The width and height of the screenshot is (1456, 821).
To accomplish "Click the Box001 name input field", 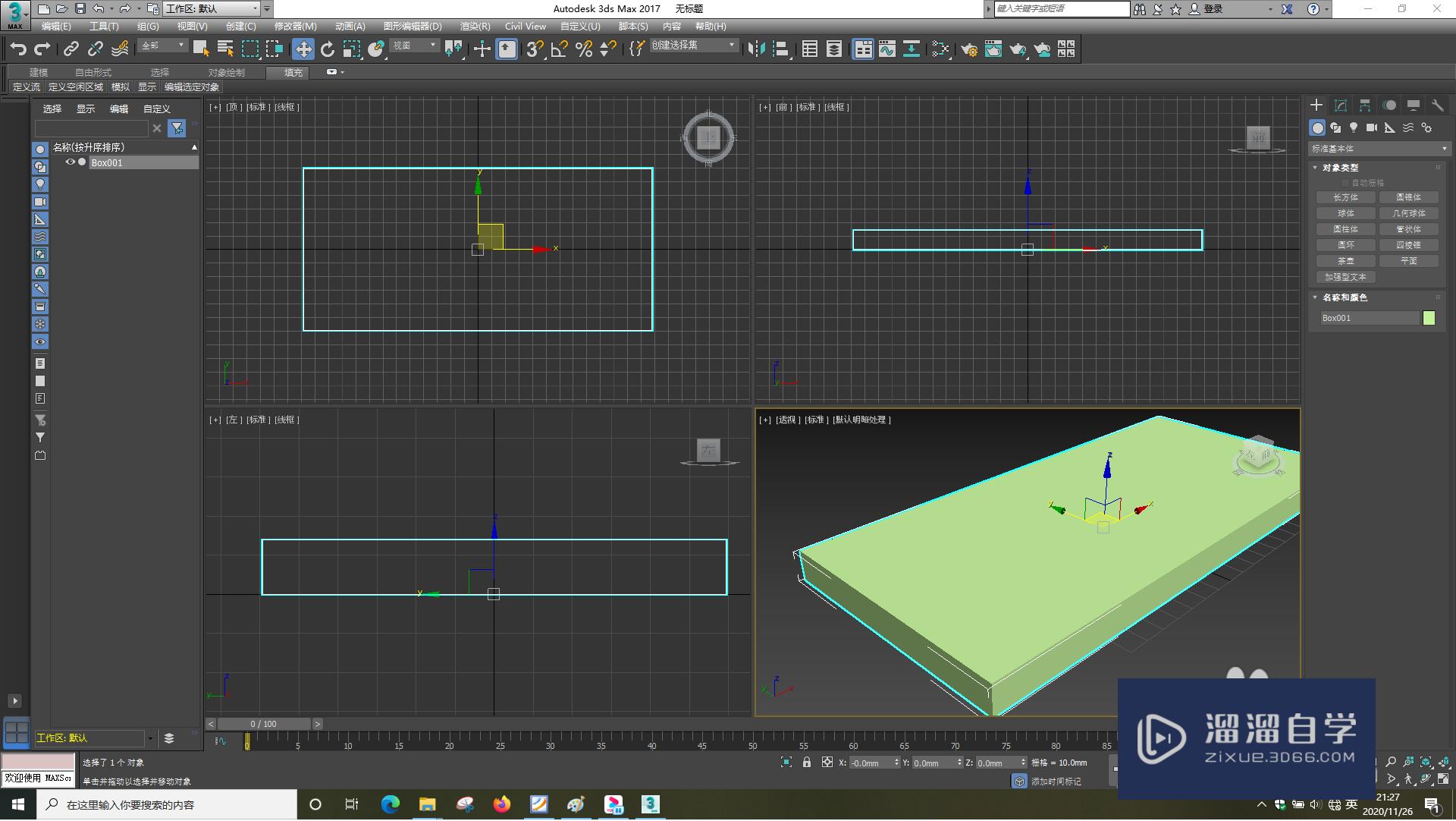I will coord(1370,318).
